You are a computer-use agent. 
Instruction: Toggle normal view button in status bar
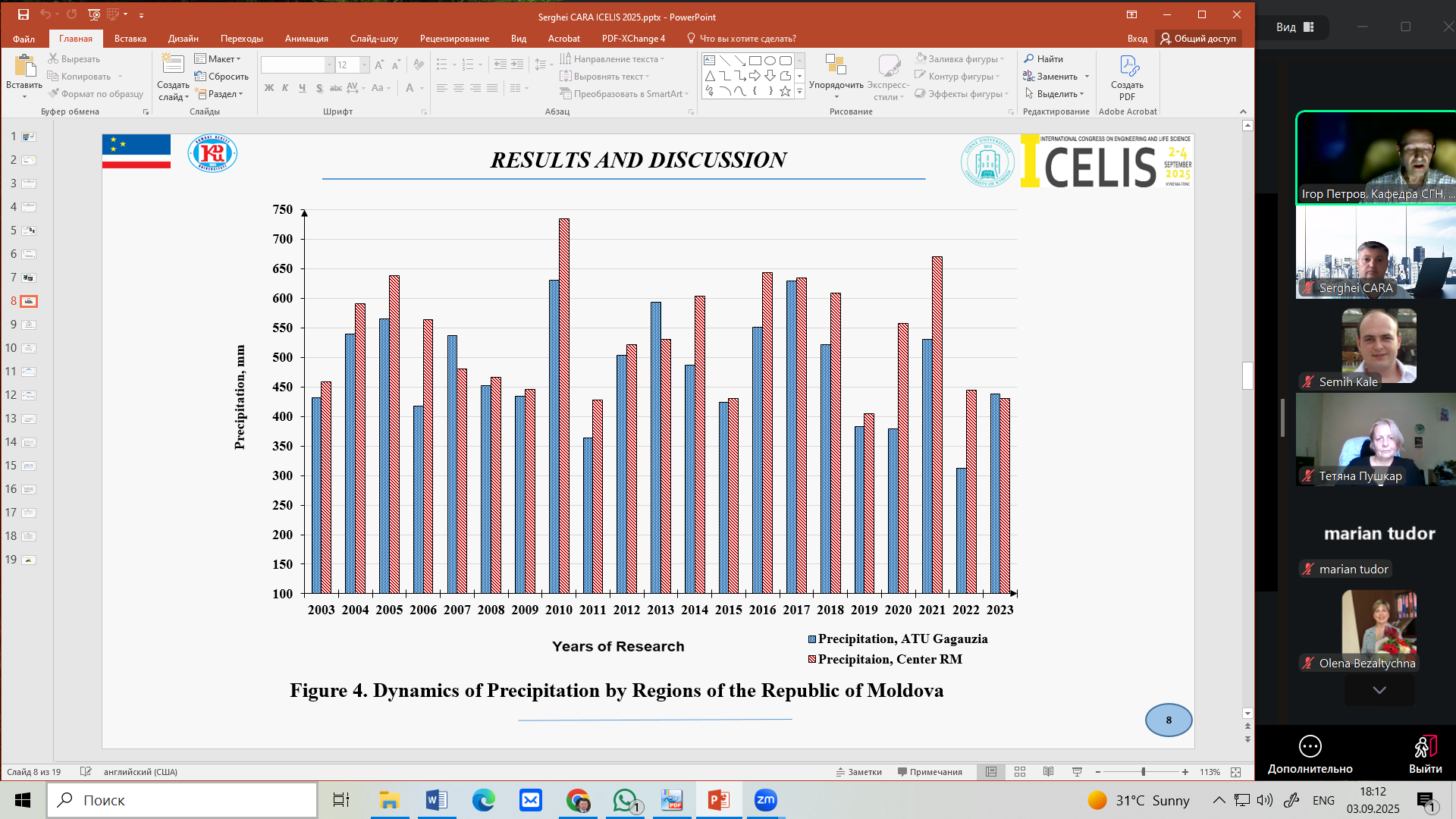tap(991, 772)
